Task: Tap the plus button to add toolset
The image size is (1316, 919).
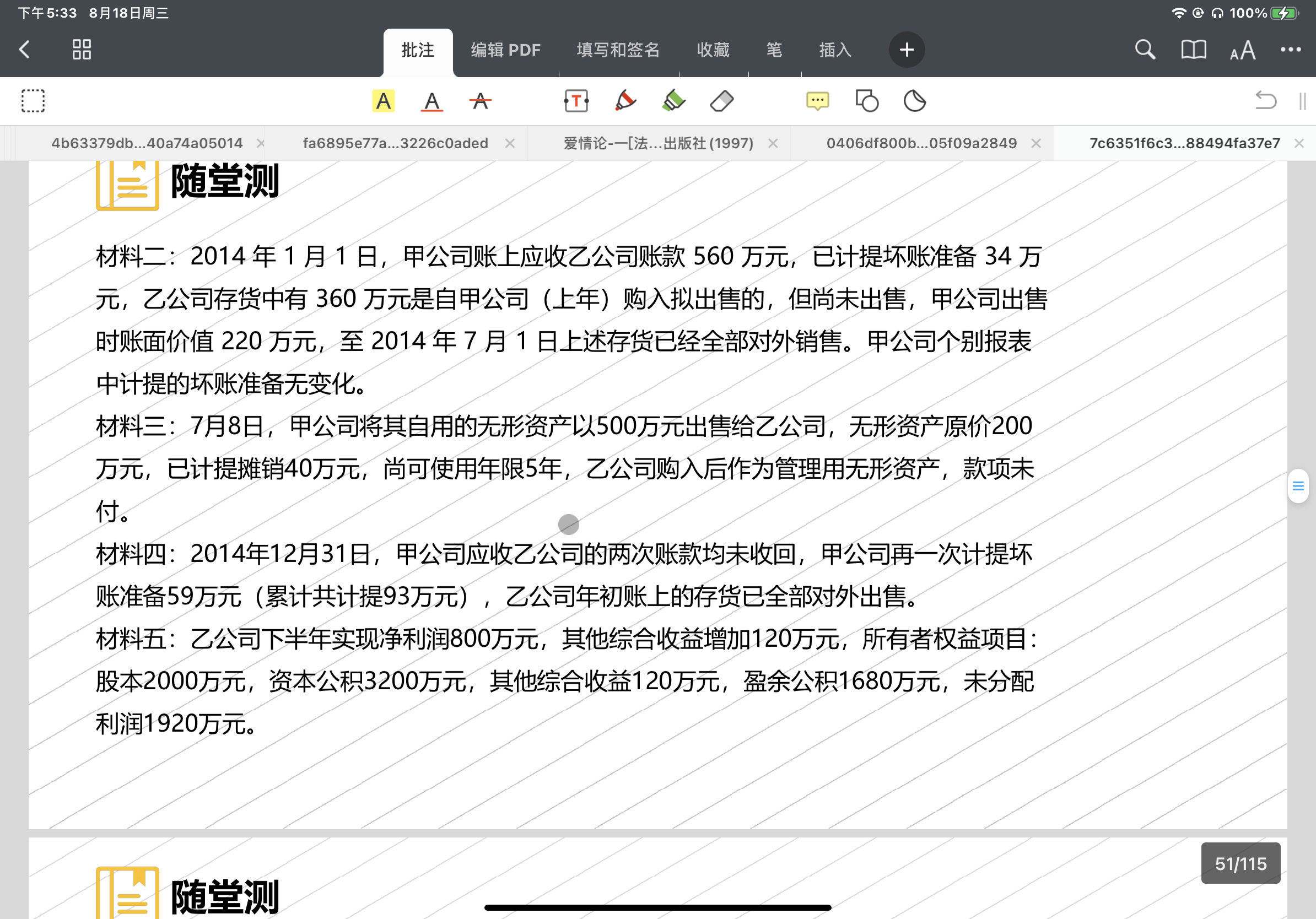Action: point(906,50)
